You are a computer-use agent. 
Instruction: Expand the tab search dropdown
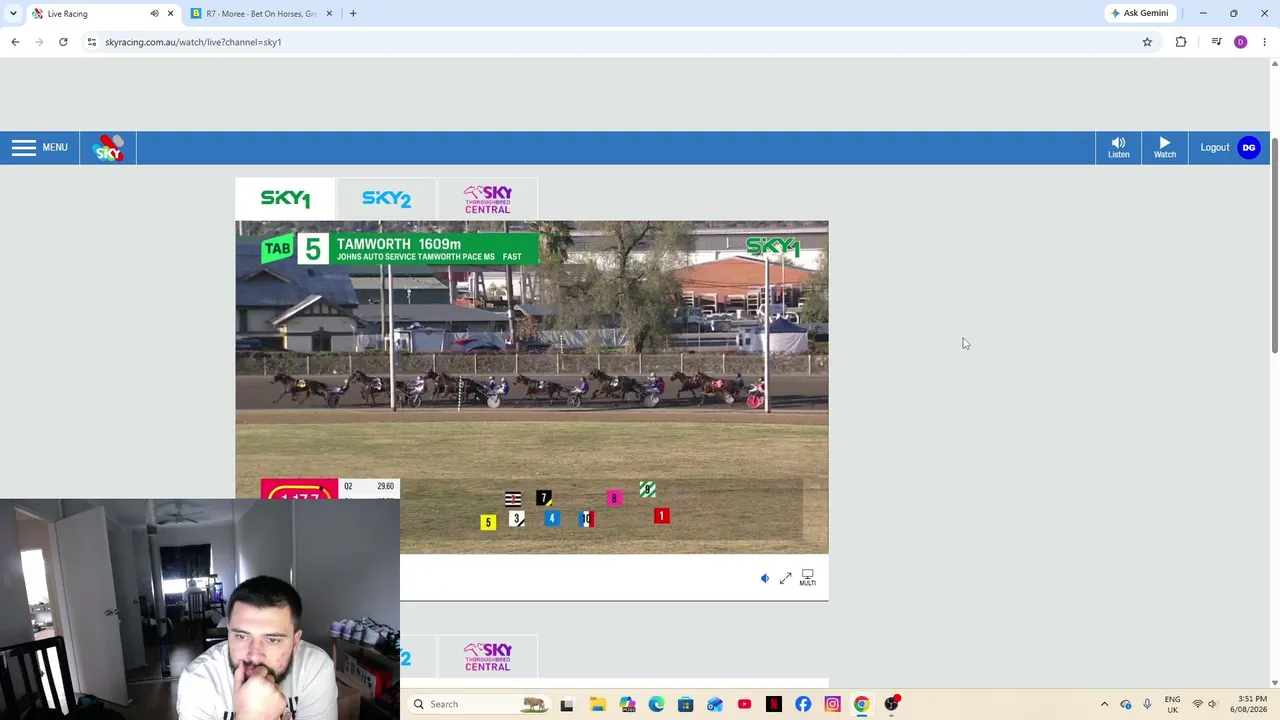(13, 14)
